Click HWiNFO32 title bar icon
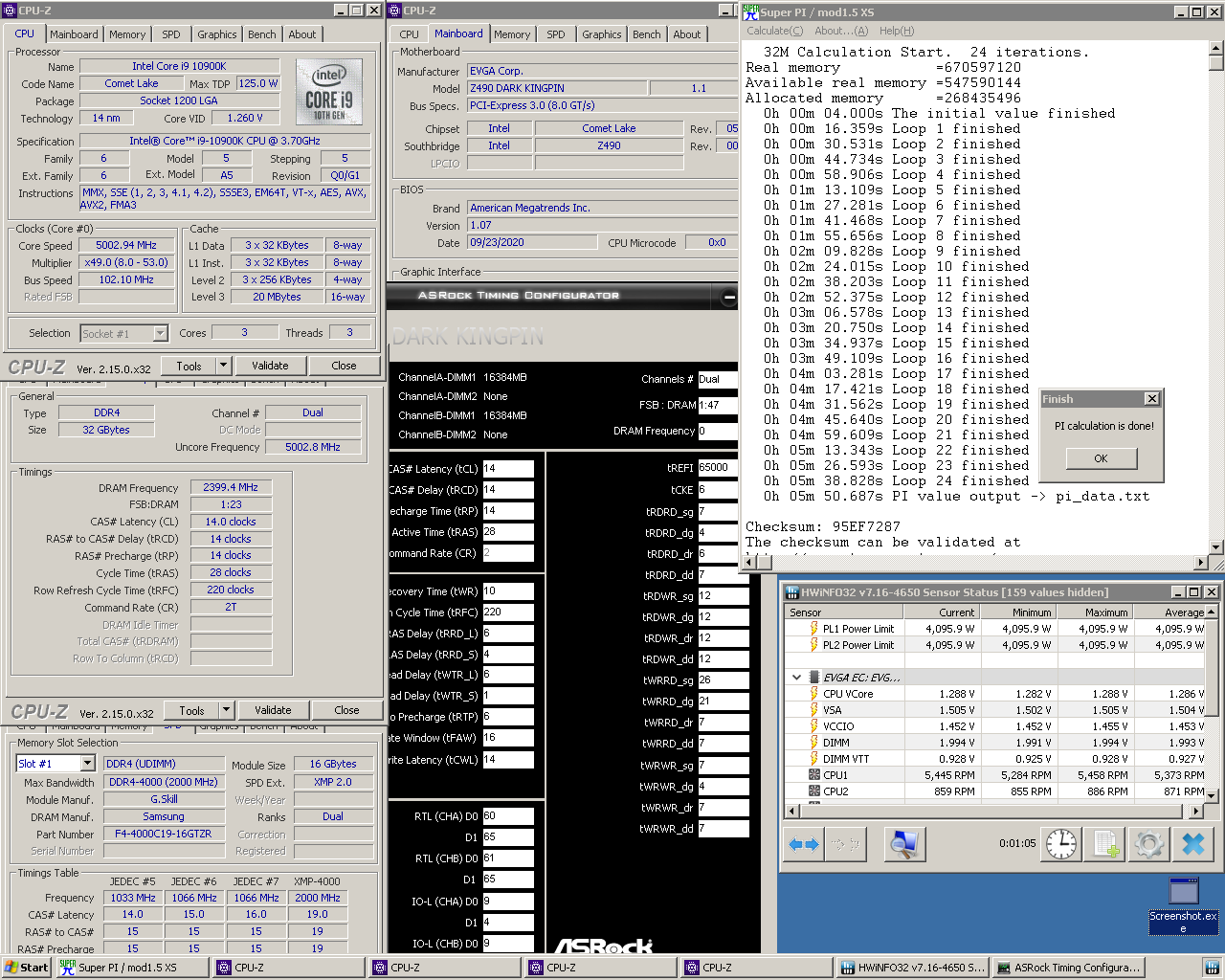Screen dimensions: 1225x980 coord(791,592)
